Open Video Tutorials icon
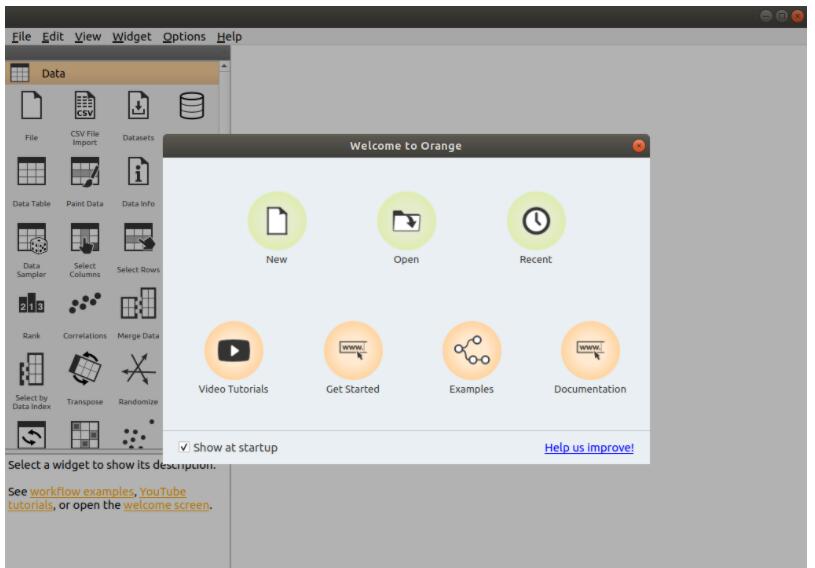815x568 pixels. 233,351
